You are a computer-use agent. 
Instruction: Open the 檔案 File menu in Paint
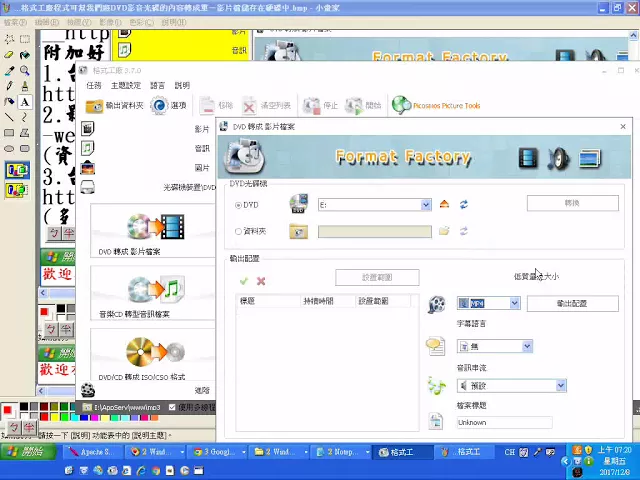tap(15, 22)
